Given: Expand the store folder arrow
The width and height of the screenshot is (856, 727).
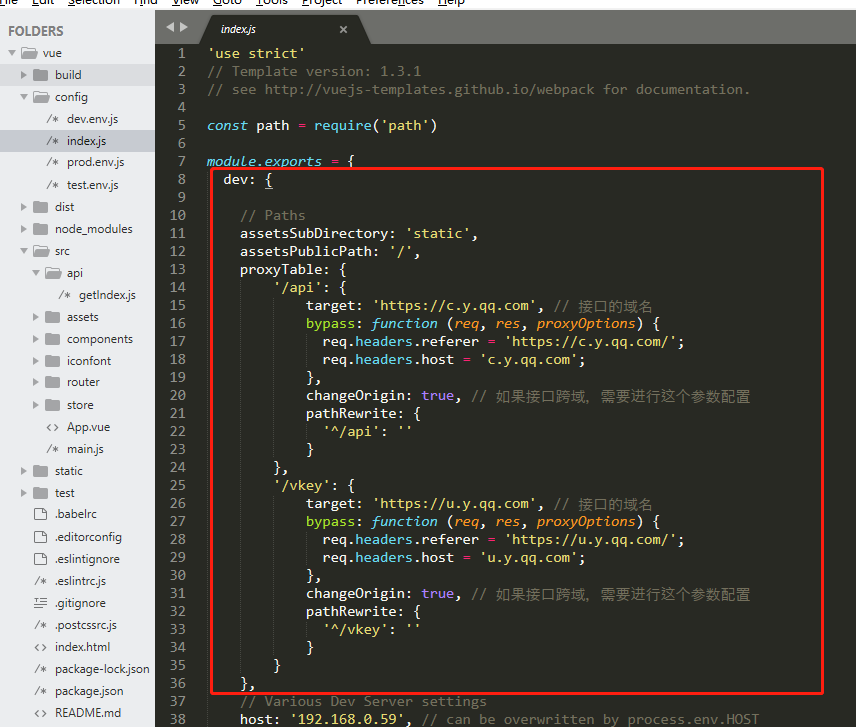Looking at the screenshot, I should click(x=35, y=405).
